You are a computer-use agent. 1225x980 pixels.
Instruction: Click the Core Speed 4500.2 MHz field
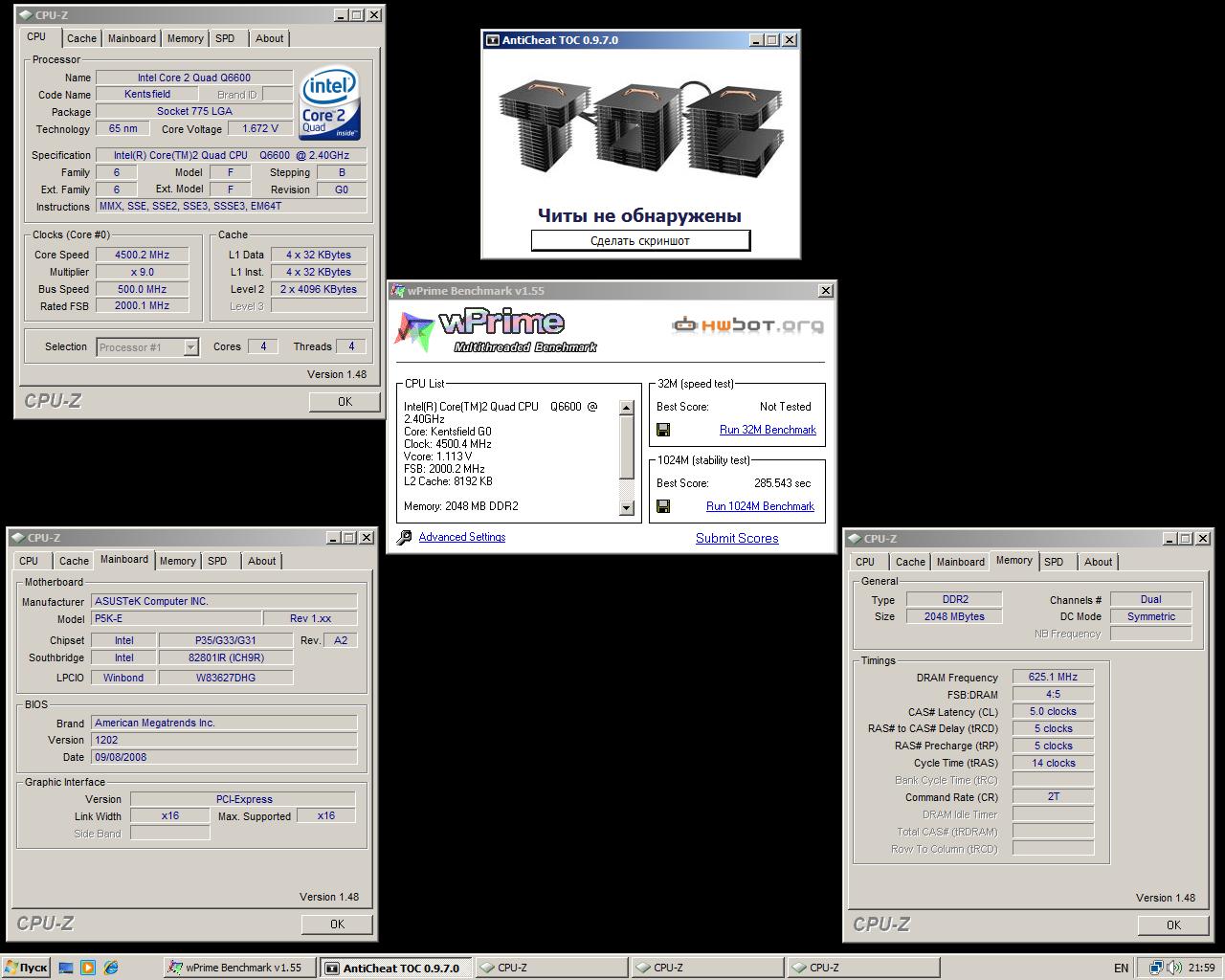click(142, 255)
